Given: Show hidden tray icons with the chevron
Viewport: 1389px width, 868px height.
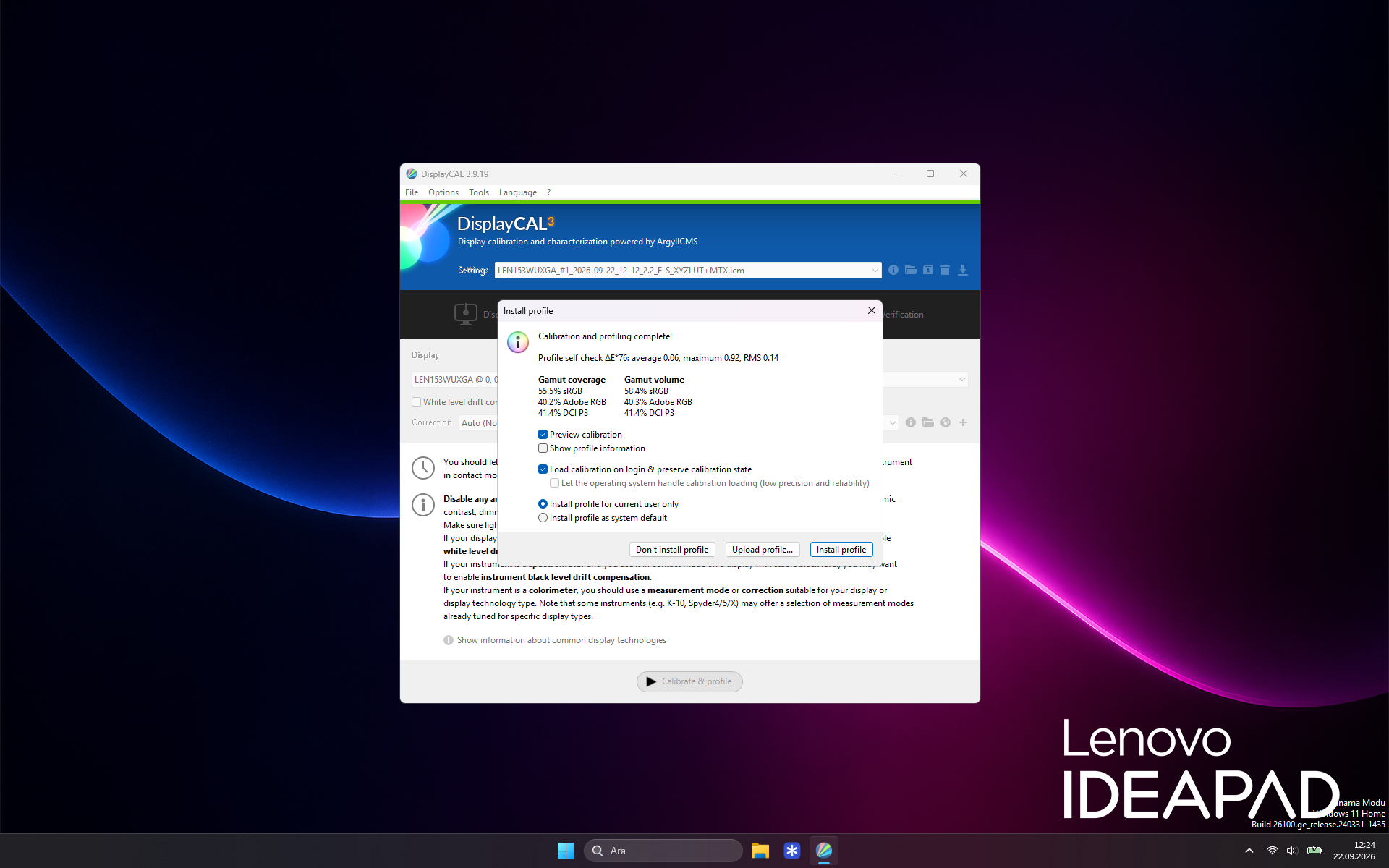Looking at the screenshot, I should tap(1249, 851).
